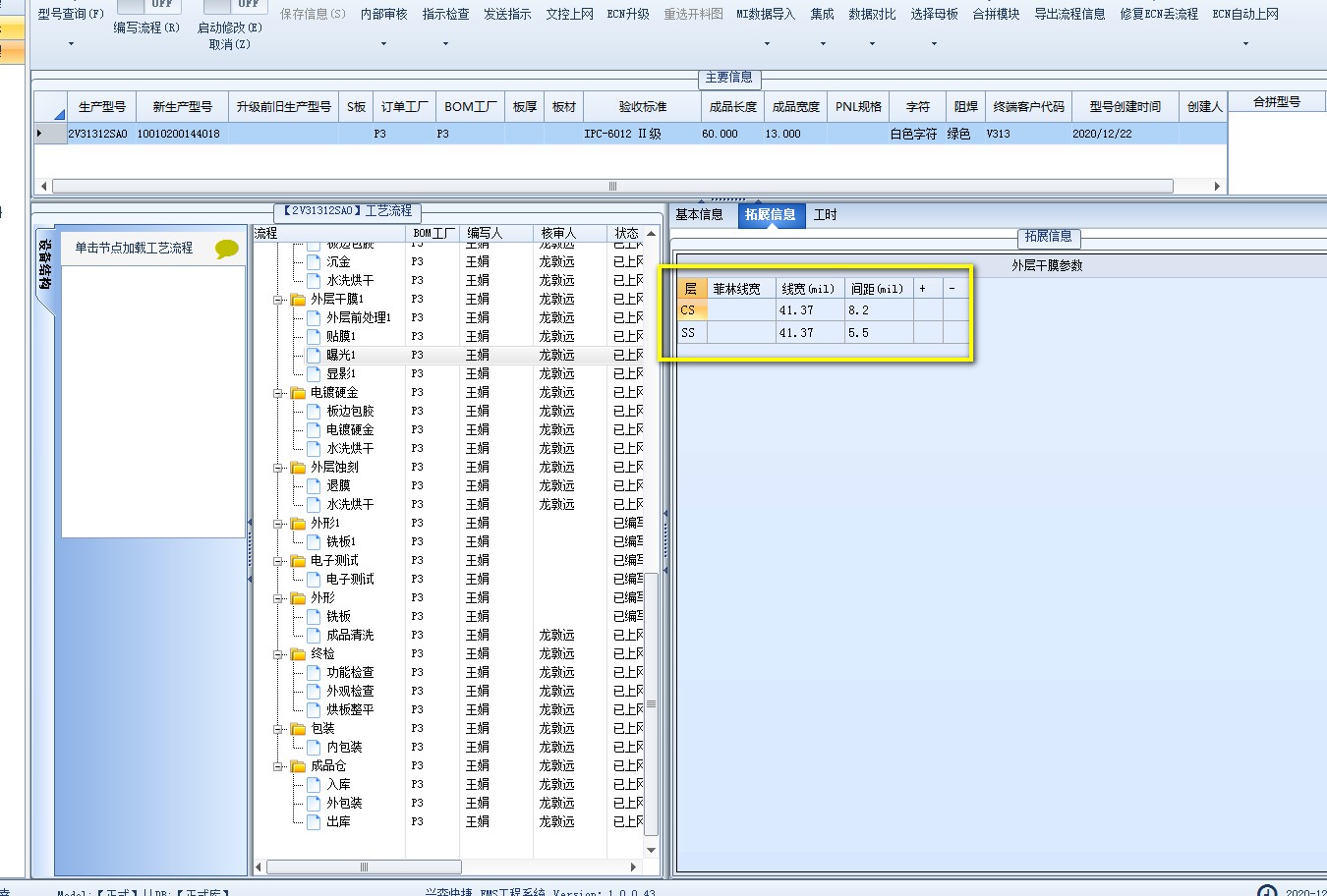
Task: Click the document icon of 外观检查
Action: click(314, 691)
